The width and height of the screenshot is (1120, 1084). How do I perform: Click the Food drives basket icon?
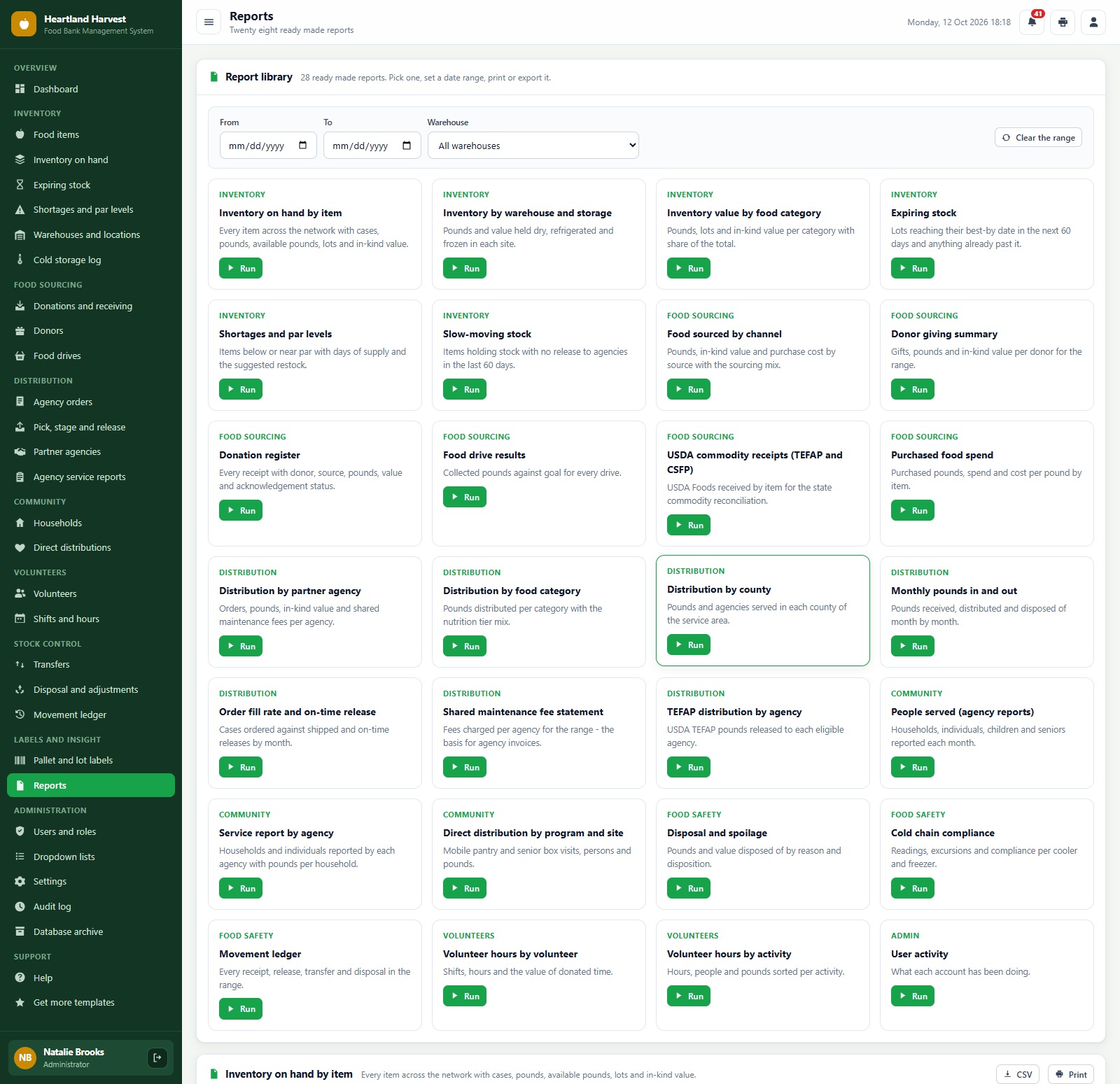20,356
